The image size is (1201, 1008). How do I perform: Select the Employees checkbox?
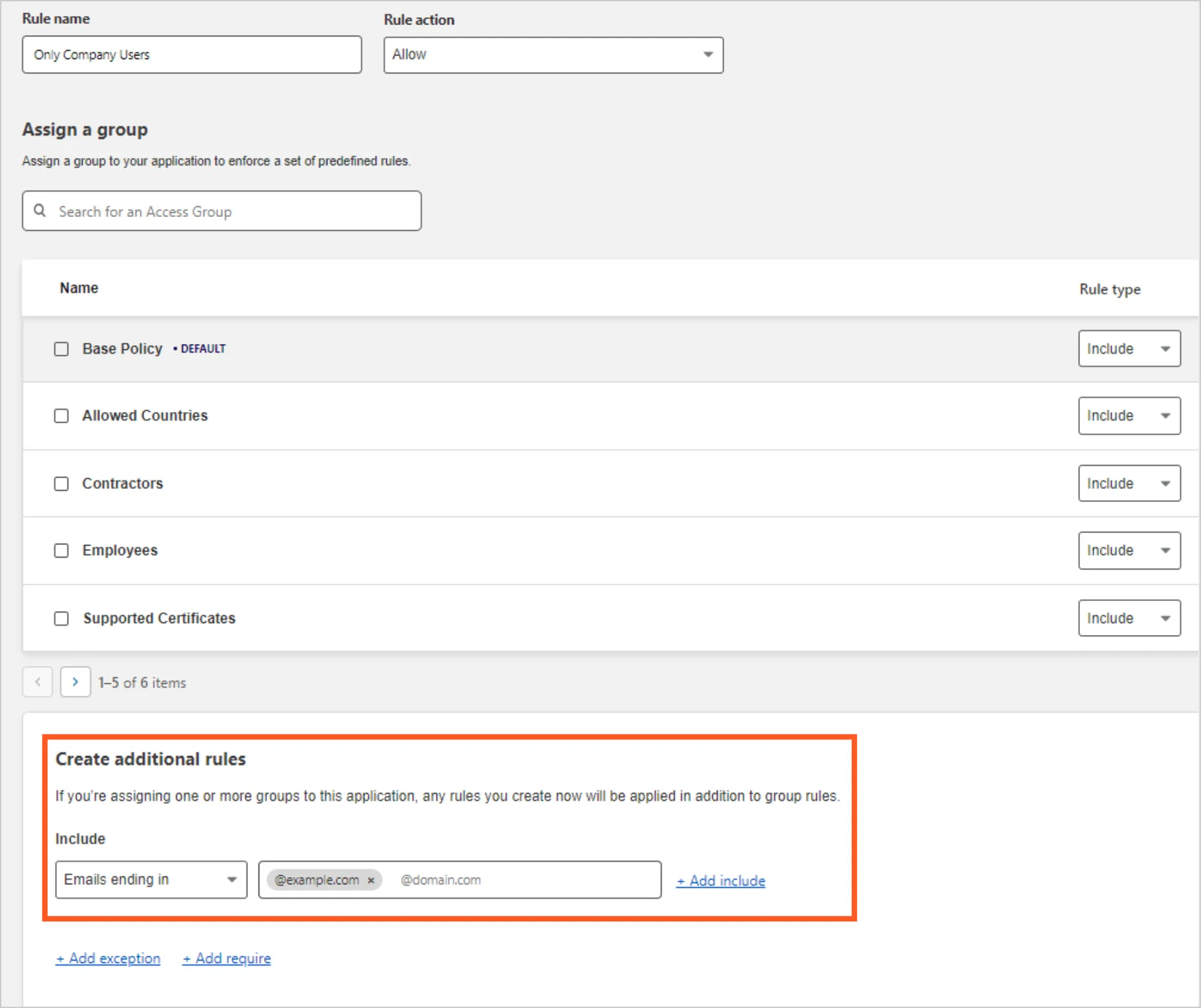coord(61,550)
